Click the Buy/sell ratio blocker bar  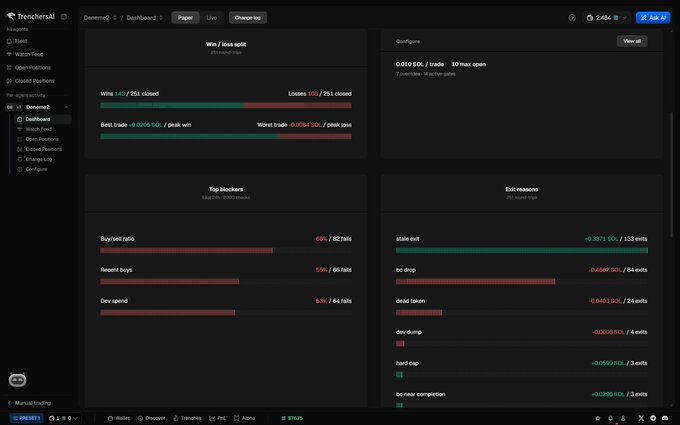(226, 251)
